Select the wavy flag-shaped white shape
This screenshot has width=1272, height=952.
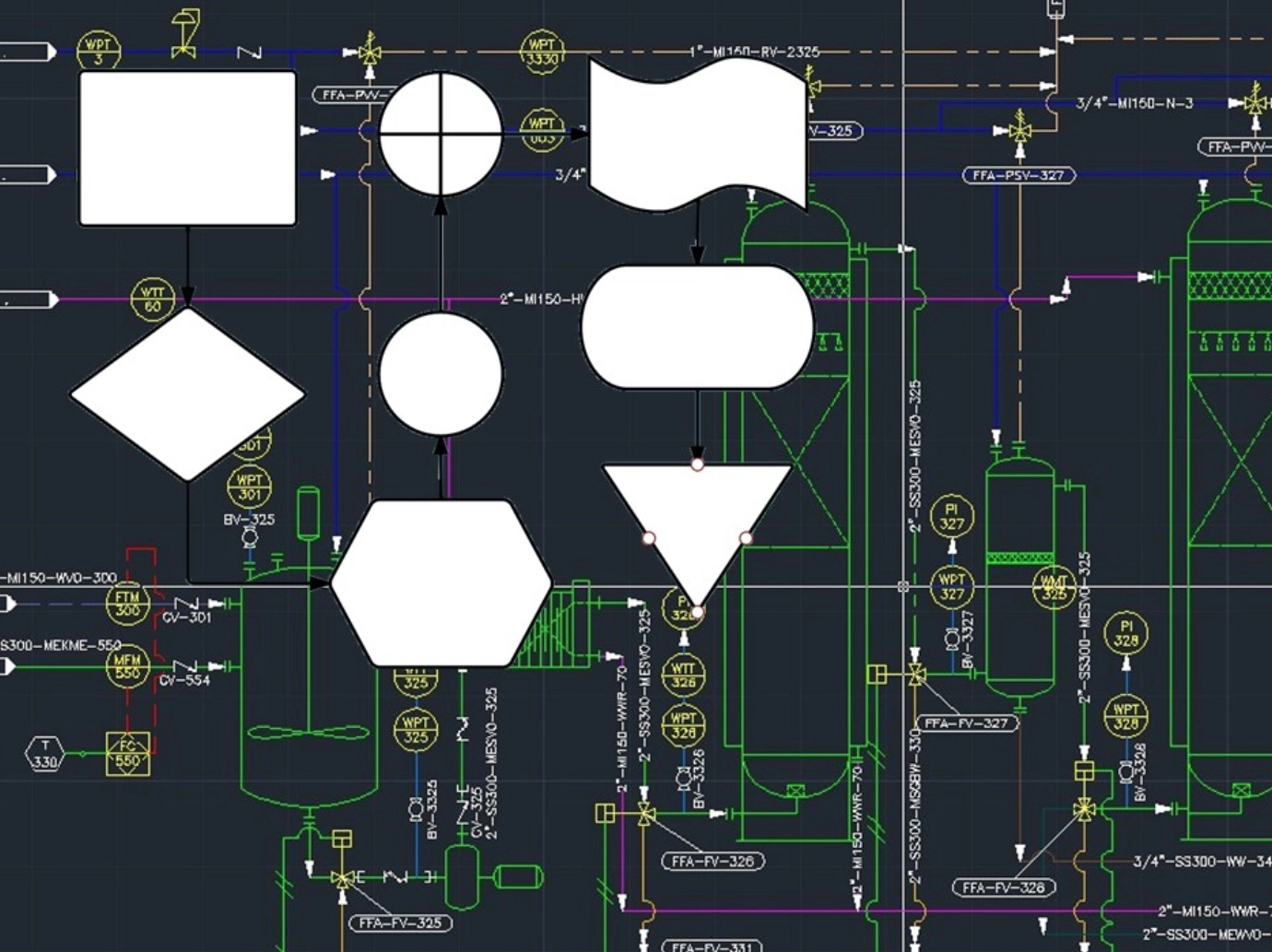697,134
